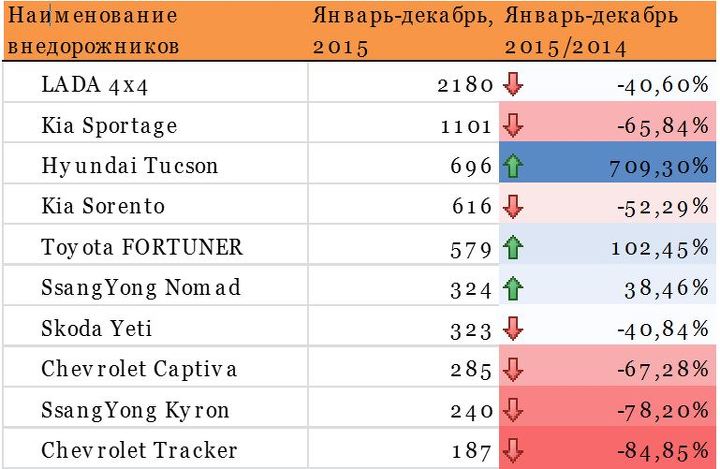The image size is (720, 469).
Task: Select the 'Январь-декабрь, 2015' column header
Action: tap(402, 31)
